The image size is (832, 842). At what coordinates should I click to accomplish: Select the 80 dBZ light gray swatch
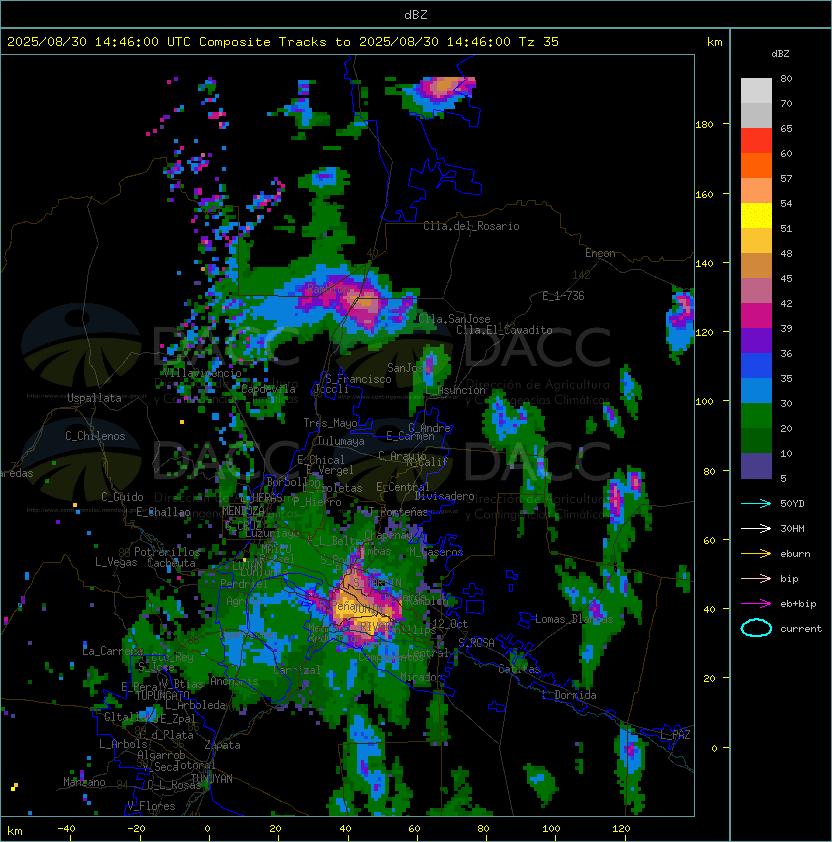(x=756, y=91)
